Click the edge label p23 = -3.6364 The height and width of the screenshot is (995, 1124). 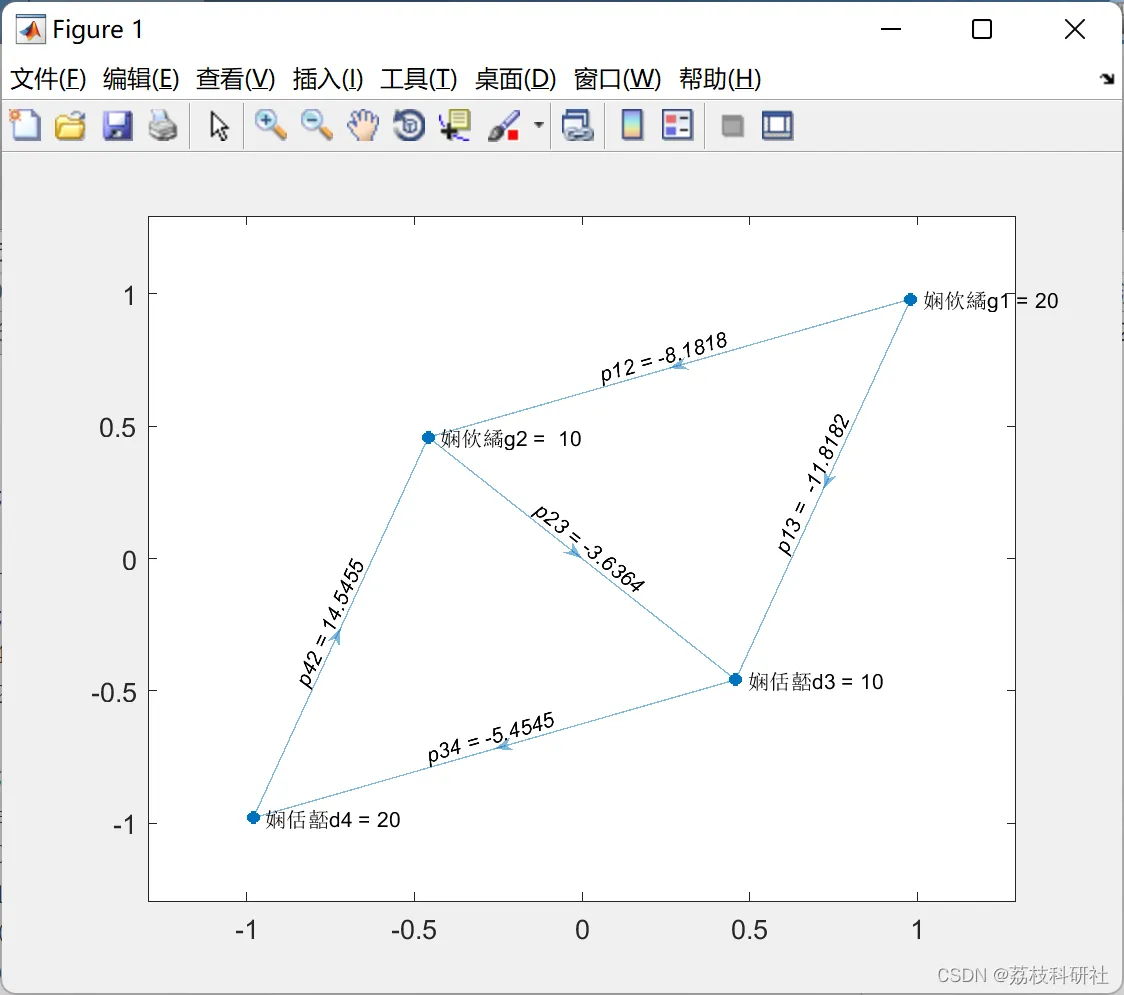[589, 548]
